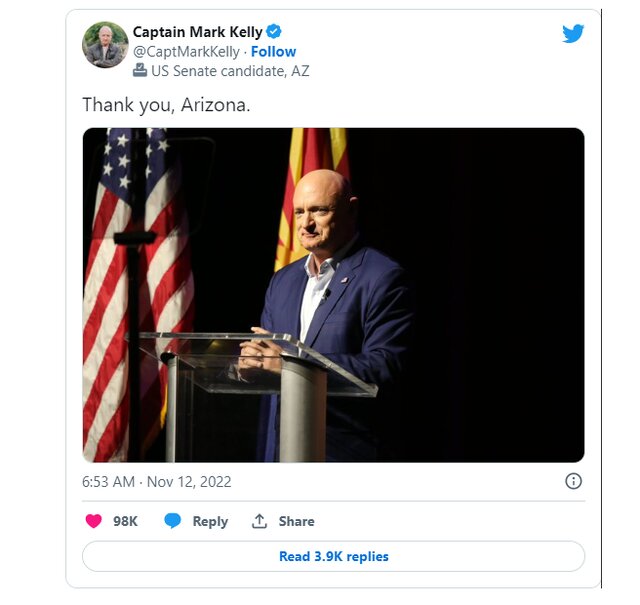Click the reply speech bubble icon
640x605 pixels.
172,521
